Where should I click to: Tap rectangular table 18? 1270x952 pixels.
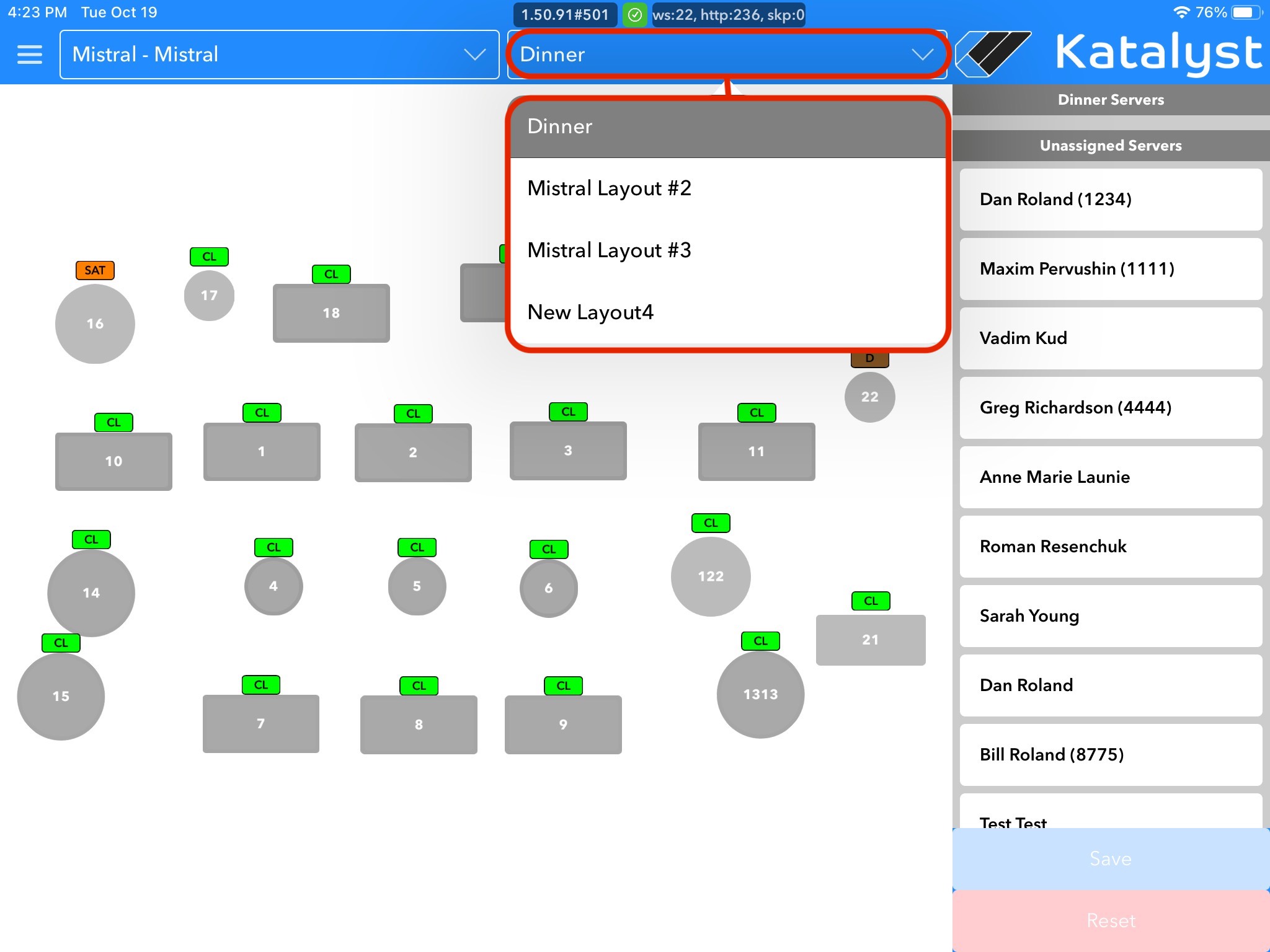point(331,313)
